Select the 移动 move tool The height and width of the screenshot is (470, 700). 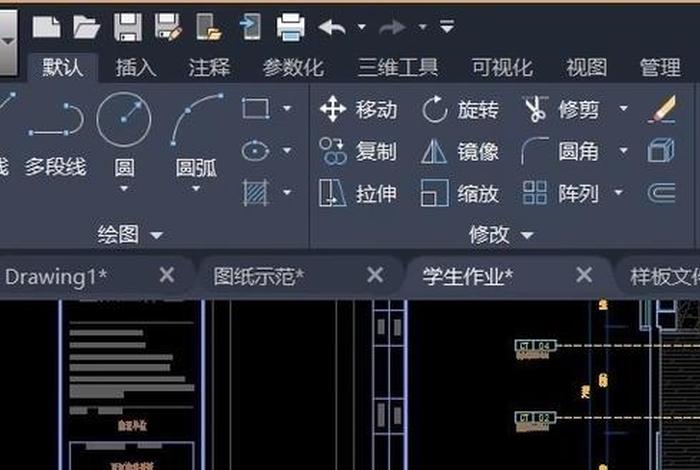358,109
